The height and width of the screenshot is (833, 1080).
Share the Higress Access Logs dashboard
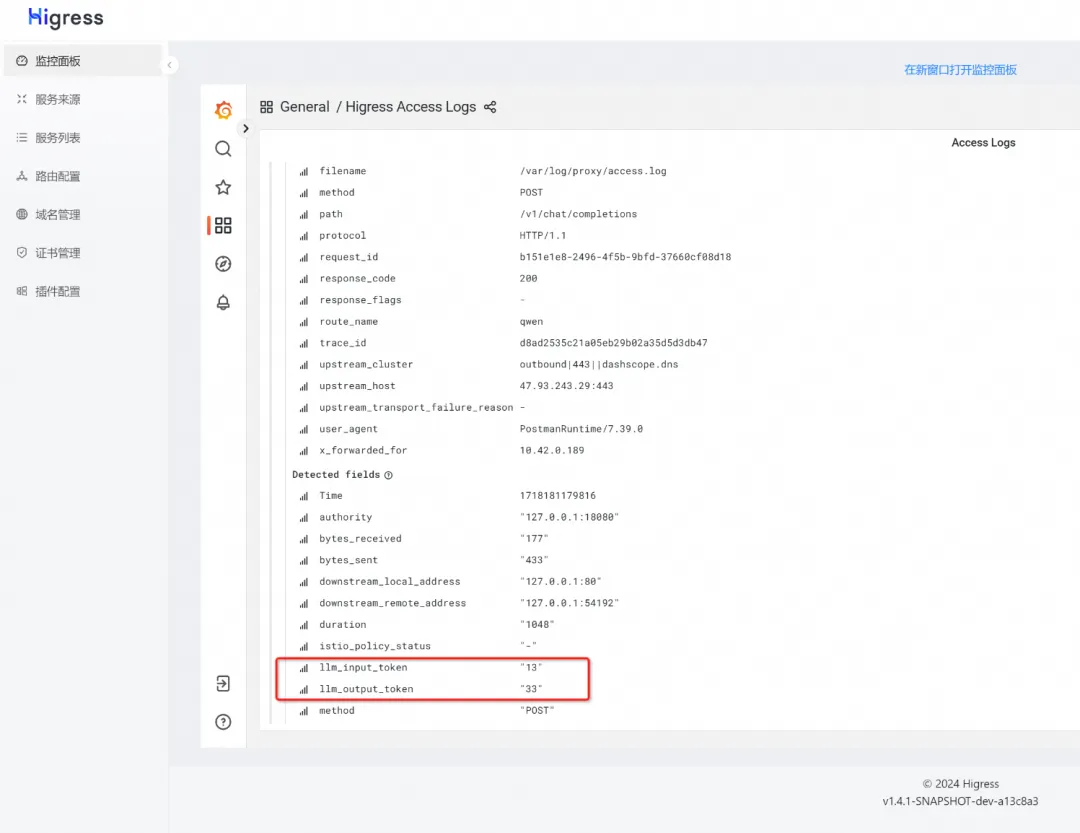click(490, 107)
